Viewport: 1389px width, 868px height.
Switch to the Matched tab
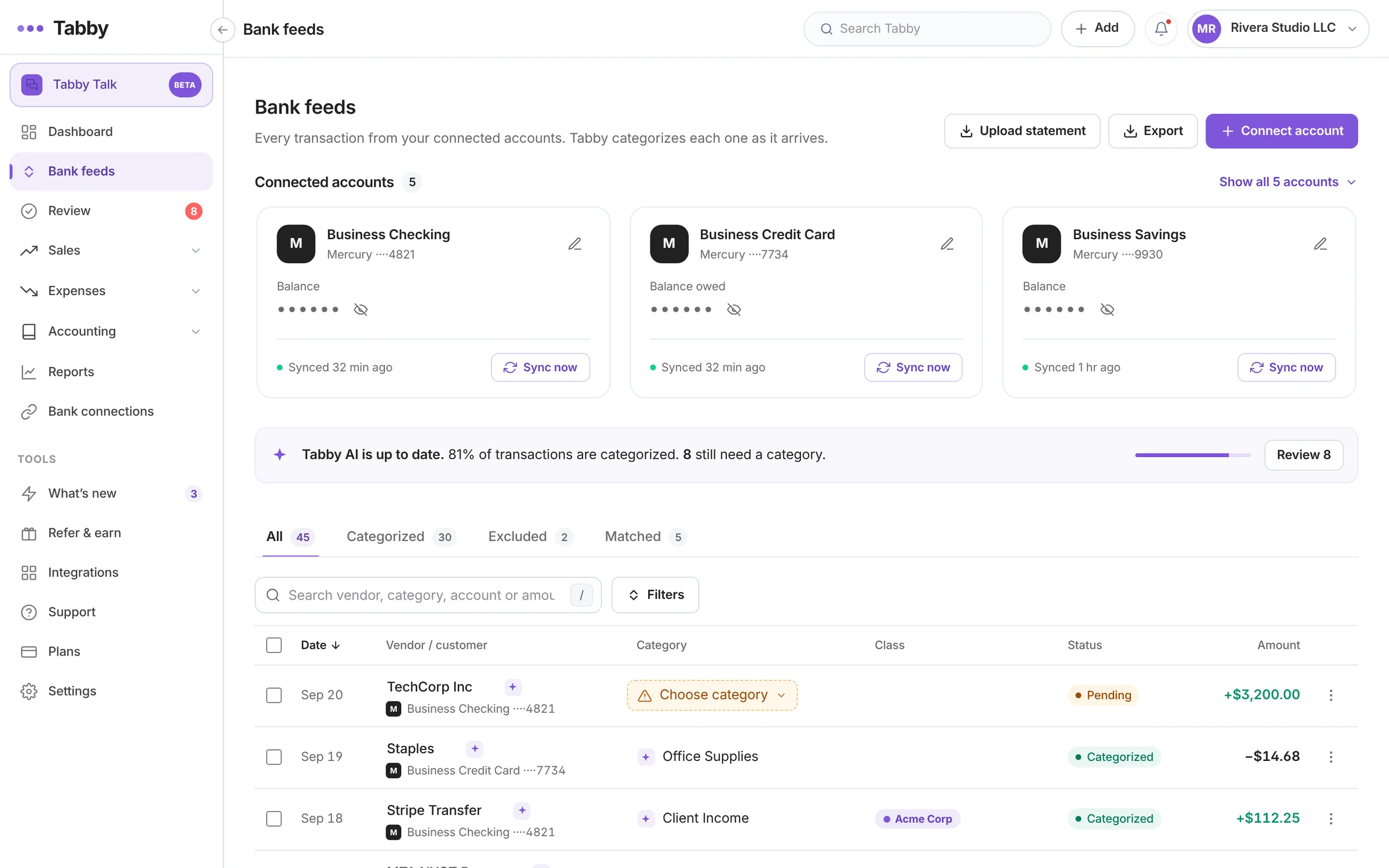[645, 537]
